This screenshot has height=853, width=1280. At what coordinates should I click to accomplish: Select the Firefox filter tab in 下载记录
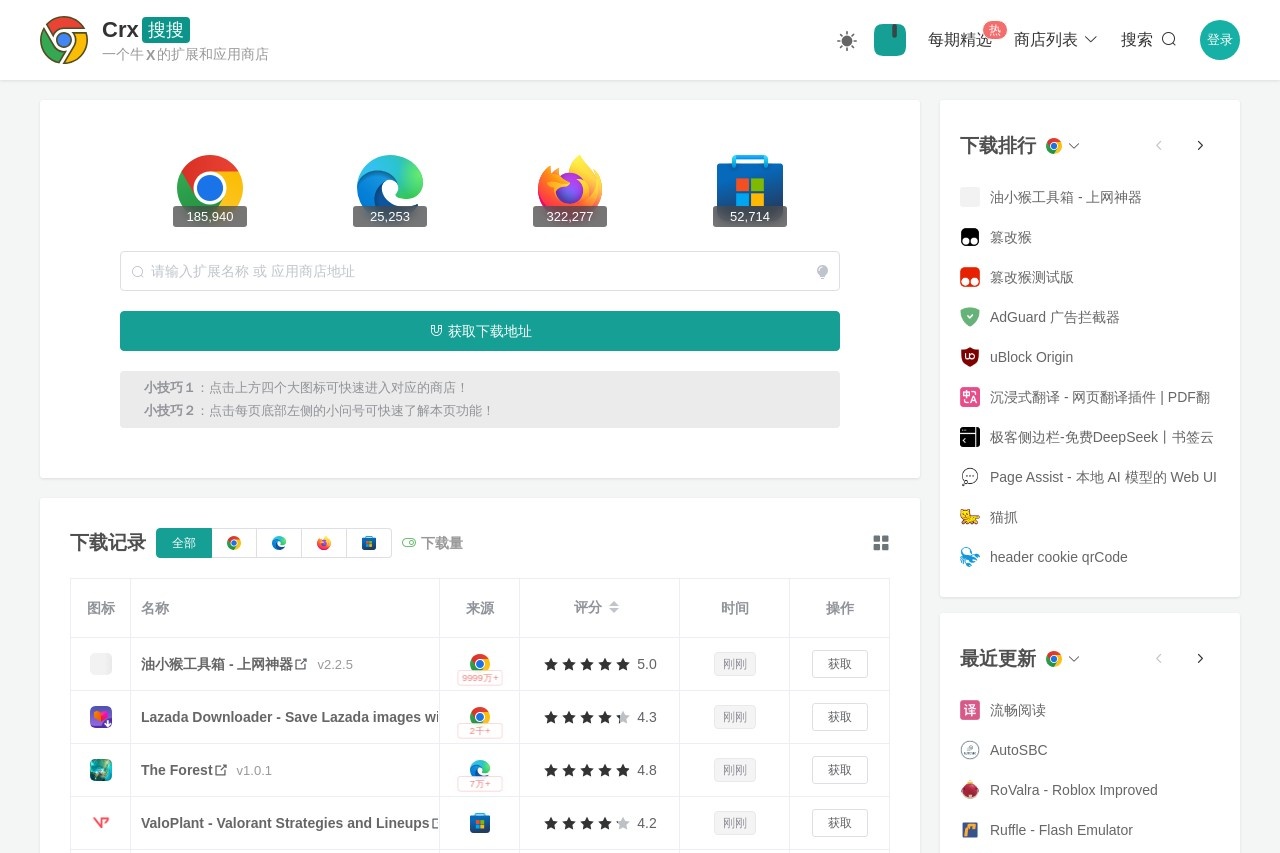(324, 543)
